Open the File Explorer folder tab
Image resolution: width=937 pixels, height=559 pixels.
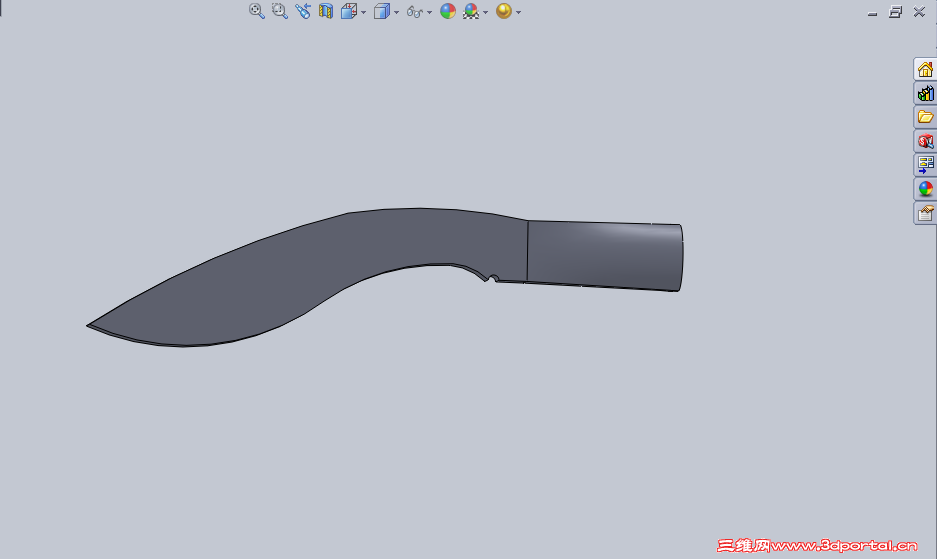pyautogui.click(x=925, y=117)
